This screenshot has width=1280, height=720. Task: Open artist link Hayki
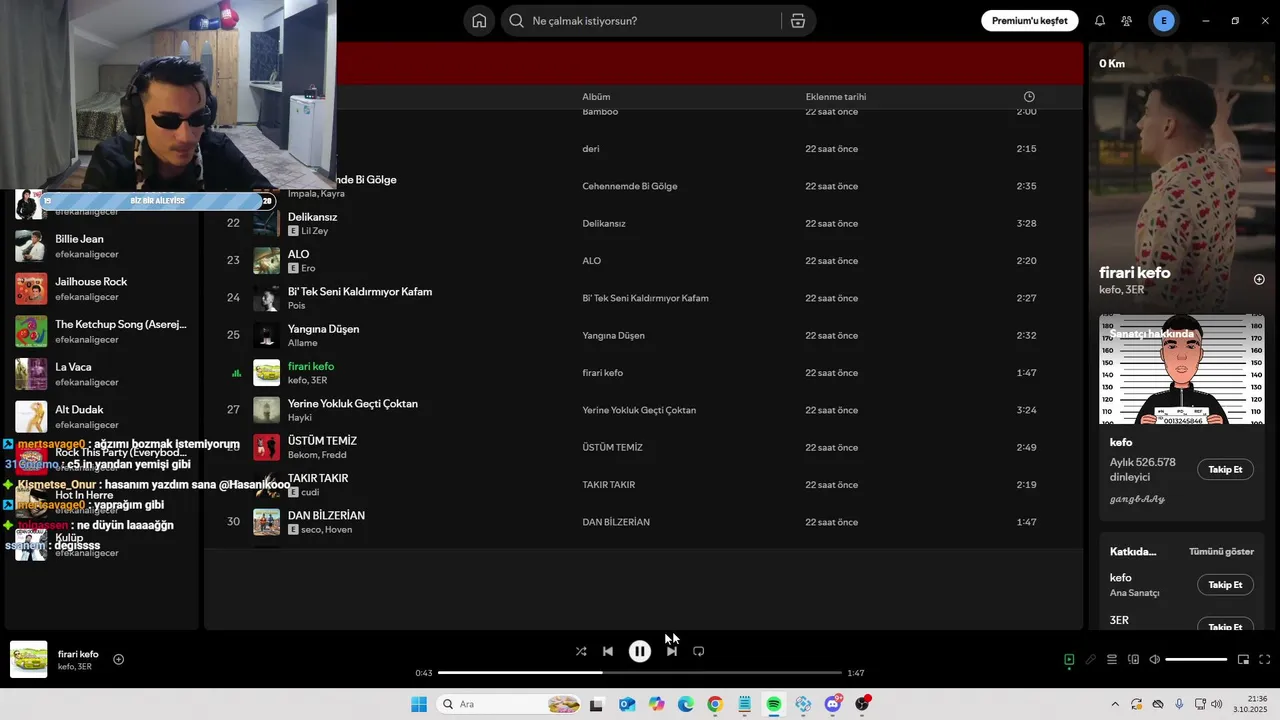pos(300,418)
